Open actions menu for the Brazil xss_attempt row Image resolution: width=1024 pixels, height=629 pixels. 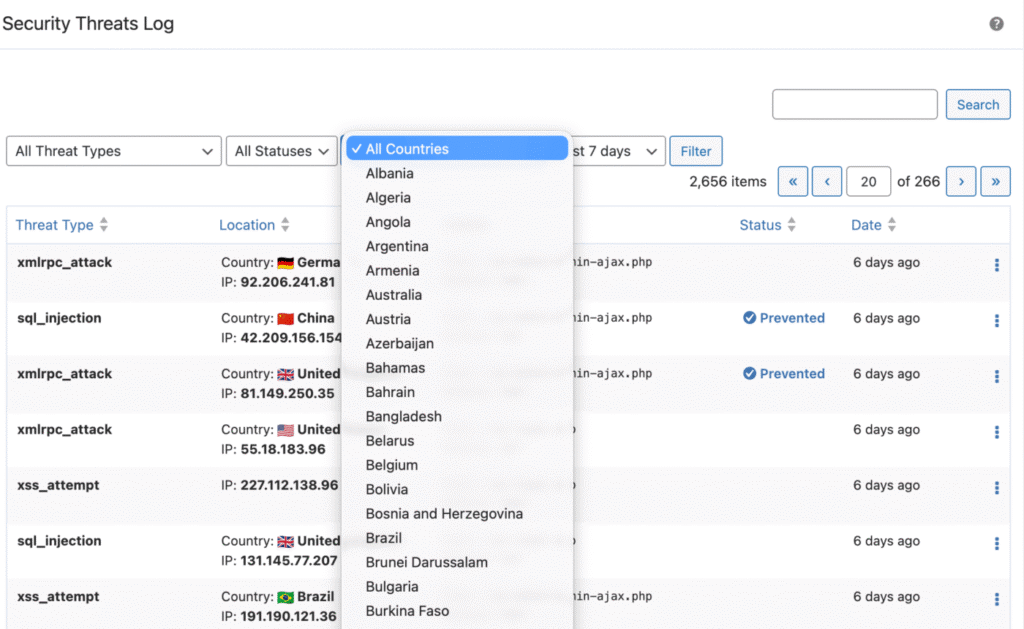[996, 599]
